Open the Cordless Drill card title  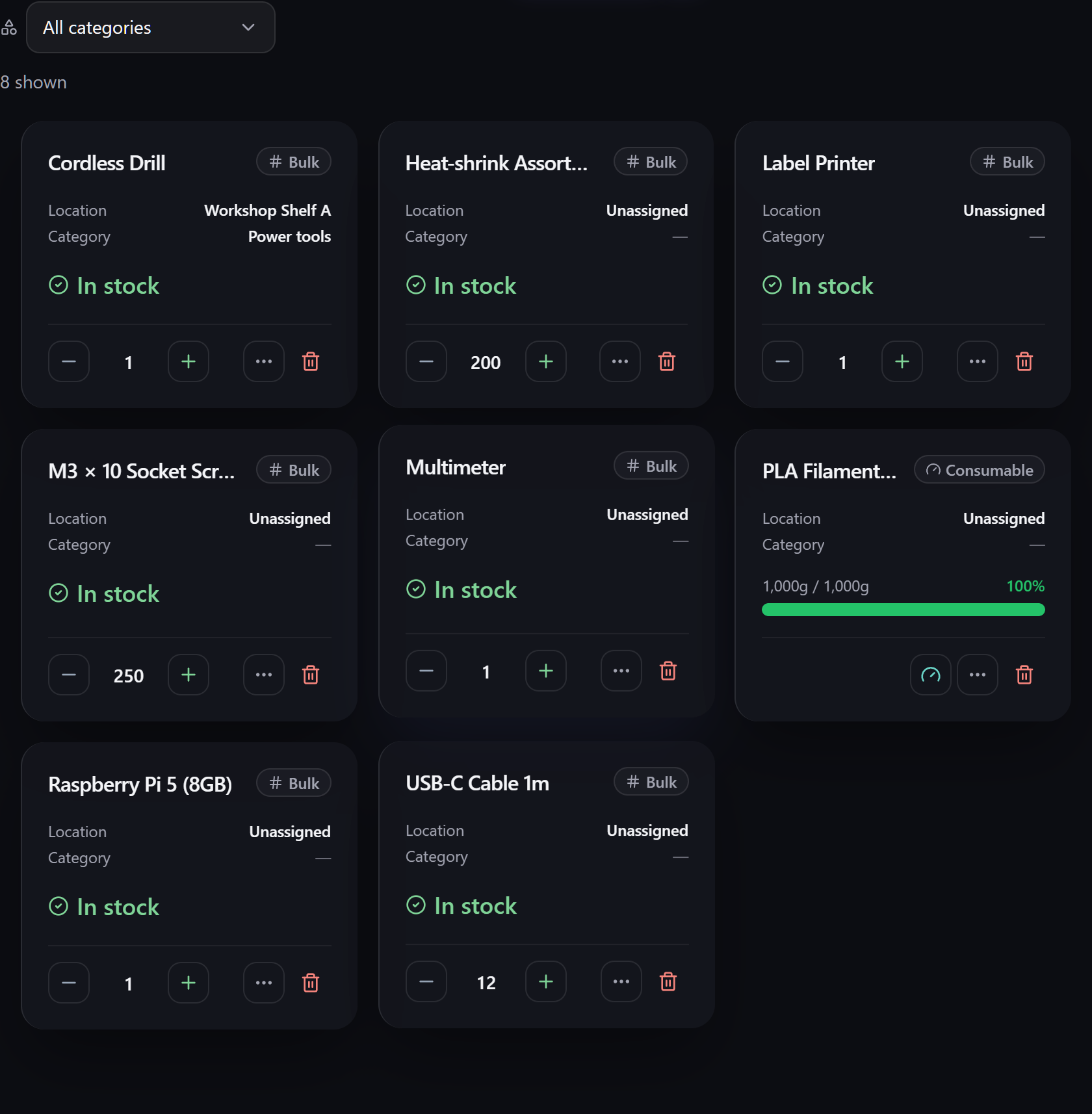point(107,163)
